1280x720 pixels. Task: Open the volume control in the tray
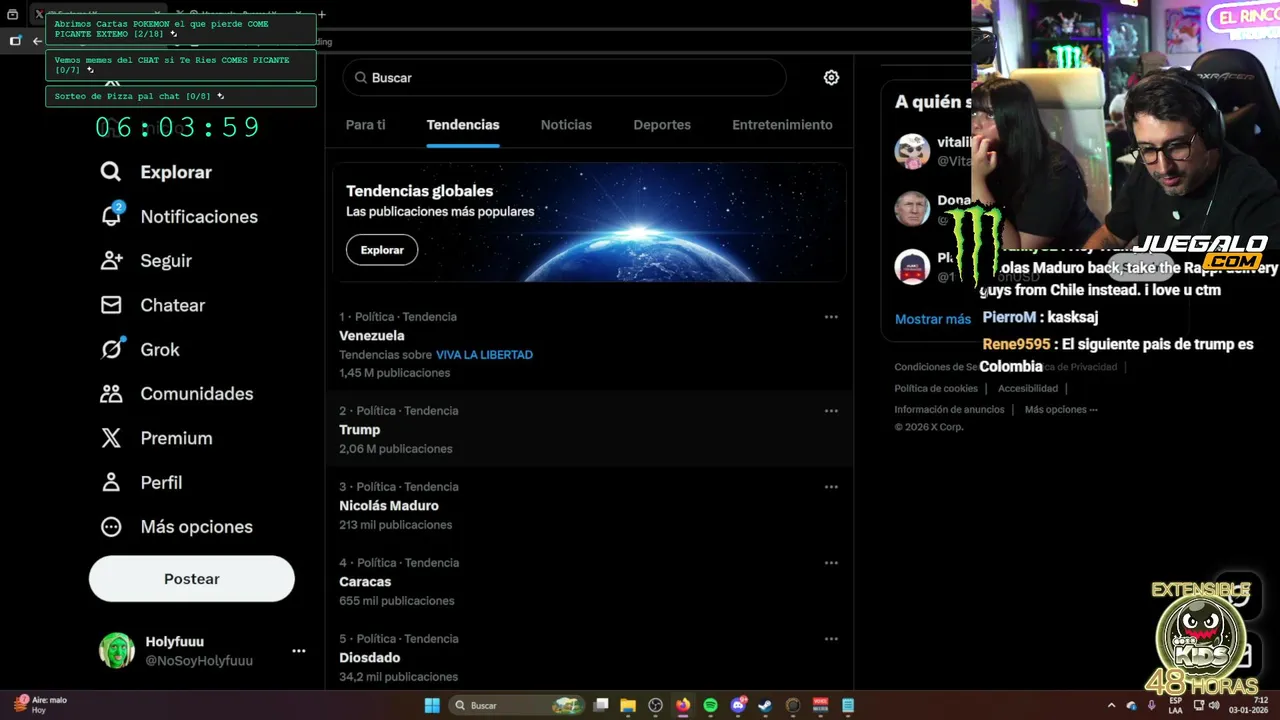click(x=1216, y=705)
